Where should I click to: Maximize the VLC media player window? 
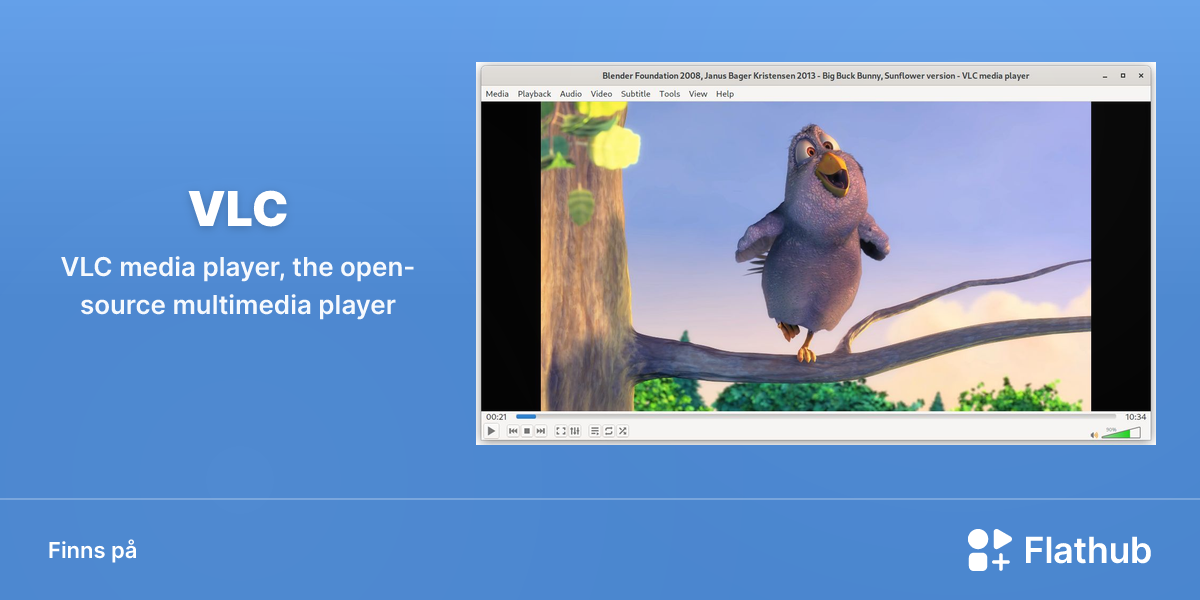pyautogui.click(x=1123, y=76)
